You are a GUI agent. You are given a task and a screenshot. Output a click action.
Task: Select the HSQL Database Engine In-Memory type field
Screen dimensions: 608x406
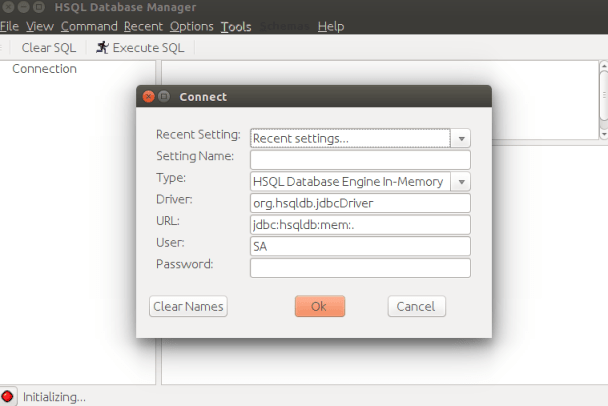click(x=349, y=182)
